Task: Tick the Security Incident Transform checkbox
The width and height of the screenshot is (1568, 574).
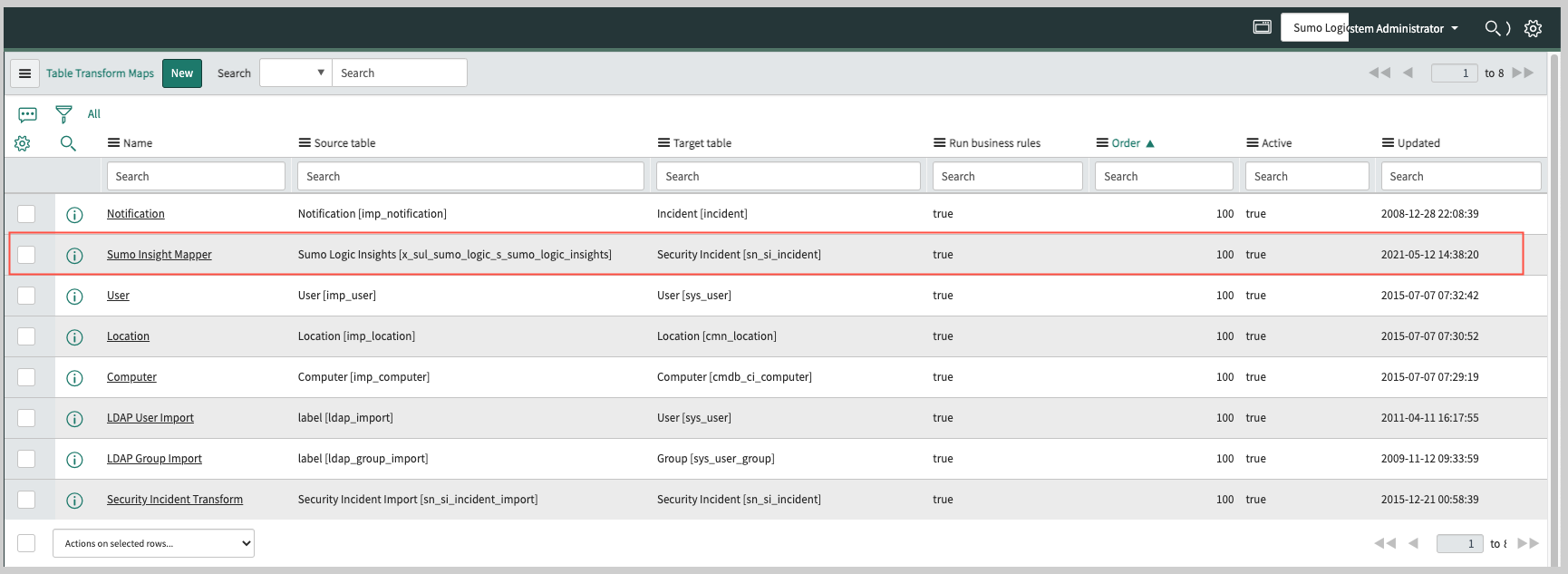Action: point(26,500)
